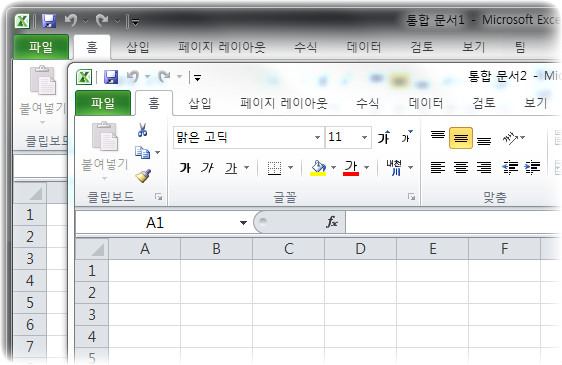The height and width of the screenshot is (365, 562).
Task: Click the Save icon in 통합 문서2 window
Action: tap(111, 77)
